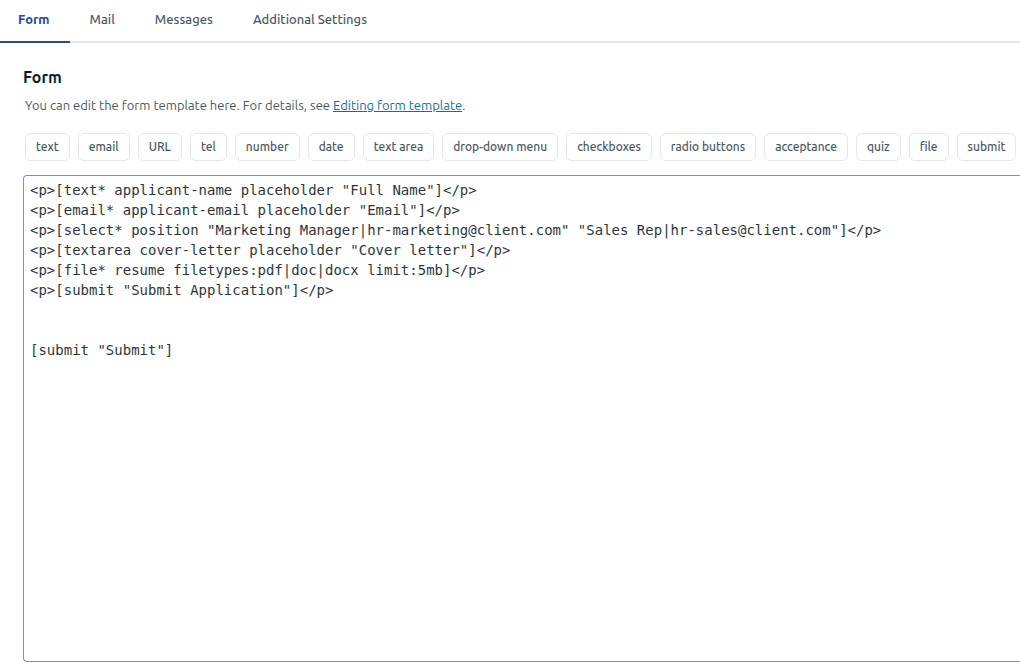
Task: Select the Form tab
Action: [34, 18]
